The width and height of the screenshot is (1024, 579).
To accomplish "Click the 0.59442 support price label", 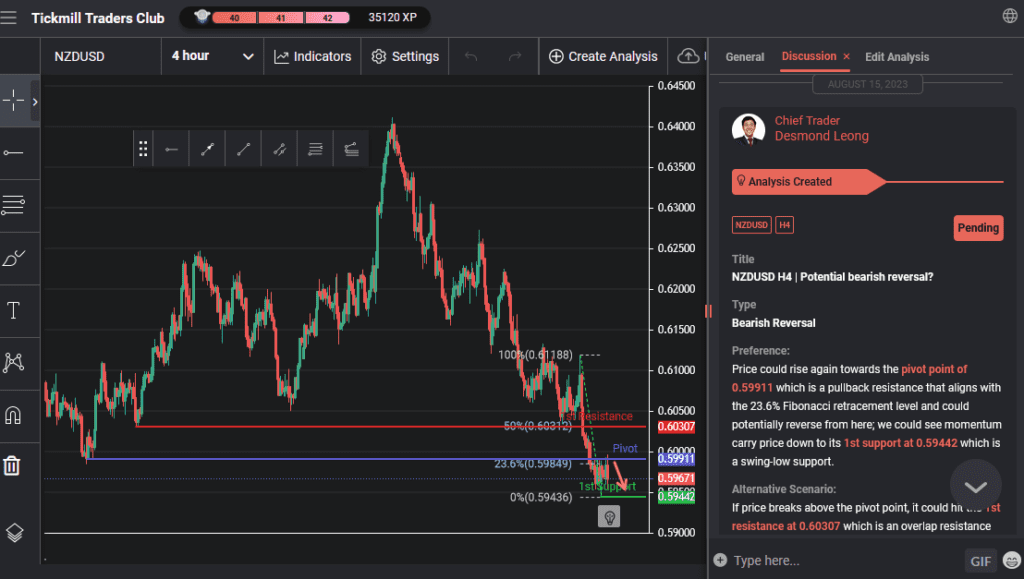I will pos(676,497).
